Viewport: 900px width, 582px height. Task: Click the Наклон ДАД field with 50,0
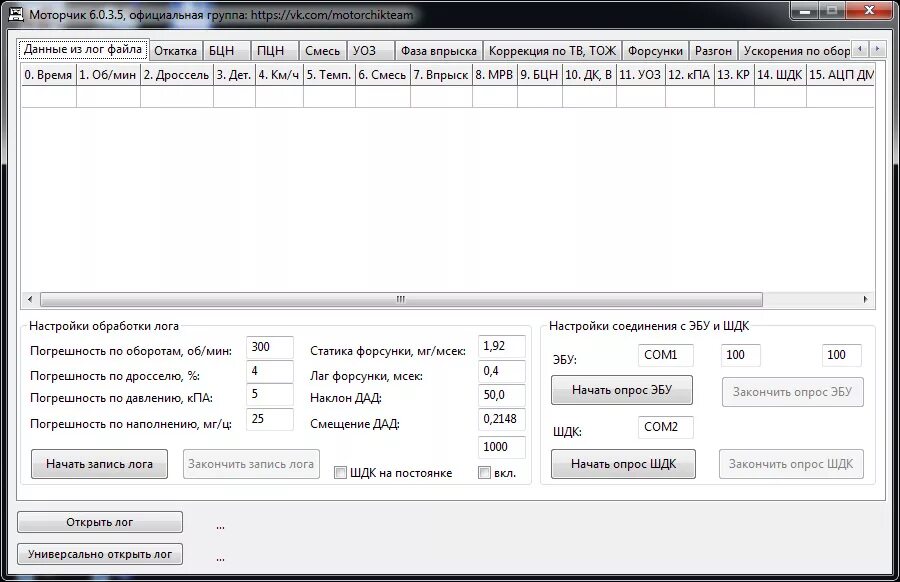[x=502, y=395]
